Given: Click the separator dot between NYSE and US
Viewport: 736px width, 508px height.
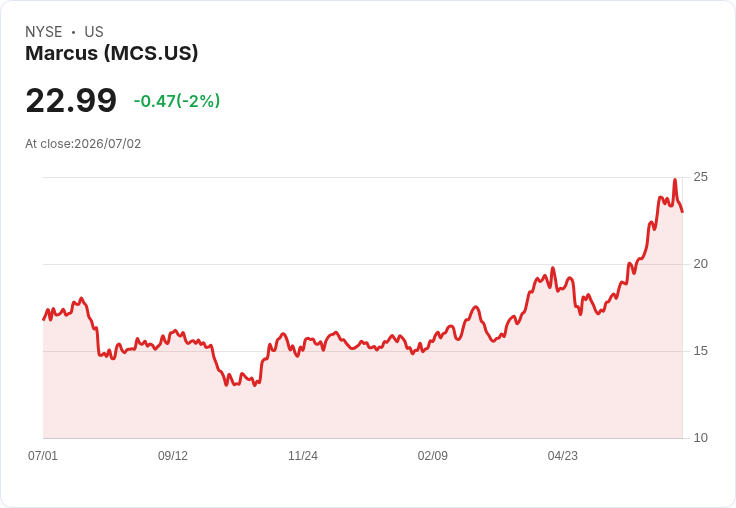Looking at the screenshot, I should (x=73, y=32).
